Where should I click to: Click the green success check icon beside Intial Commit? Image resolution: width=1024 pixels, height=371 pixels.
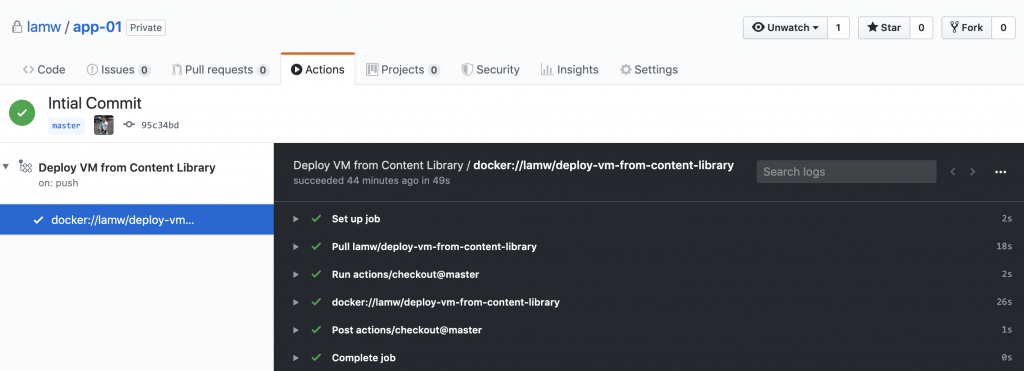coord(22,112)
